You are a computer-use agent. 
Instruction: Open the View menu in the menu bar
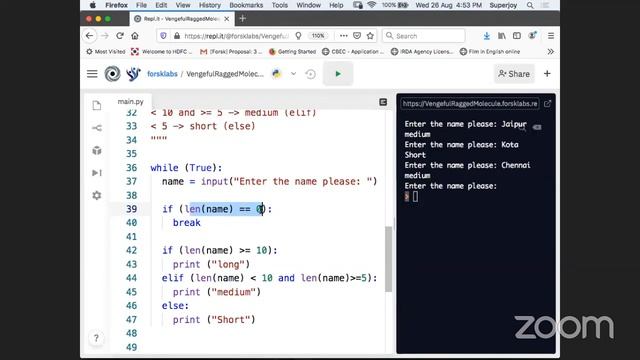pos(183,5)
